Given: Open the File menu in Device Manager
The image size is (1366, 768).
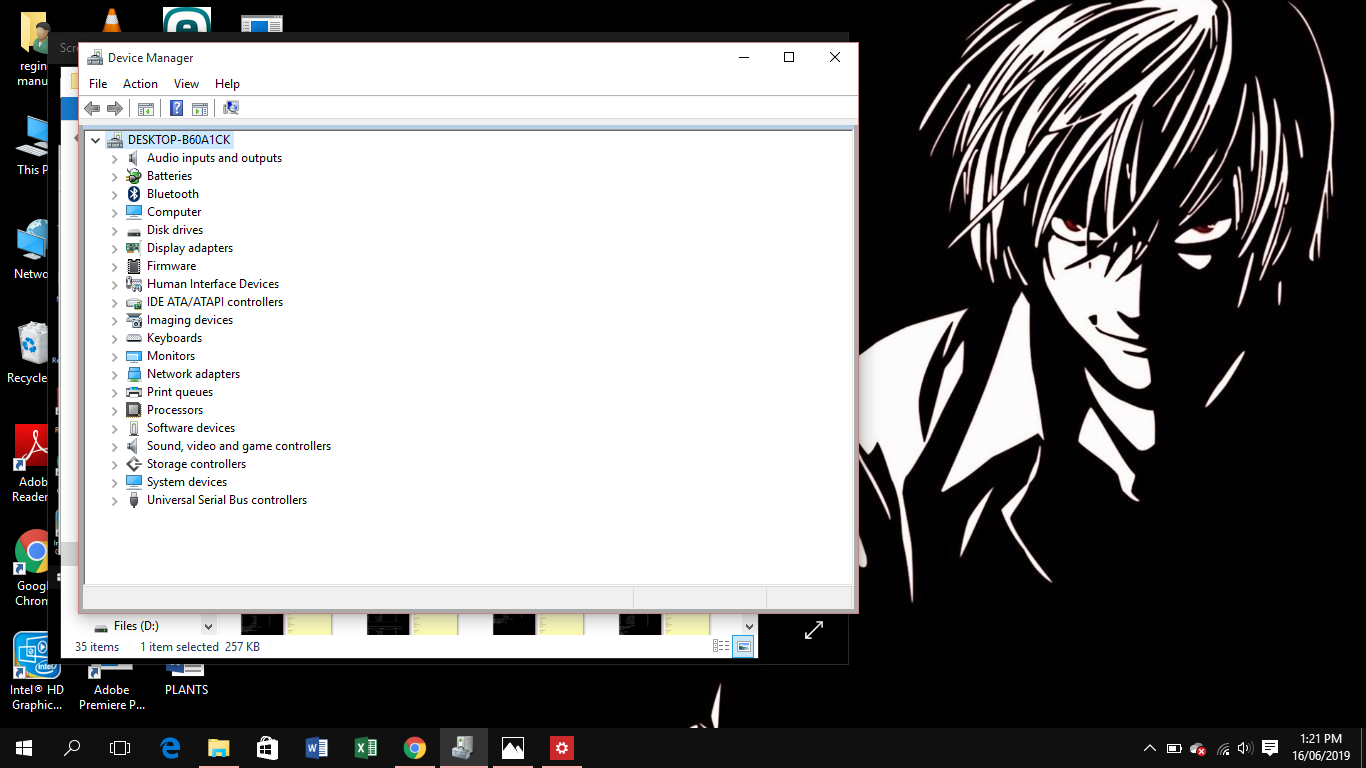Looking at the screenshot, I should [98, 84].
